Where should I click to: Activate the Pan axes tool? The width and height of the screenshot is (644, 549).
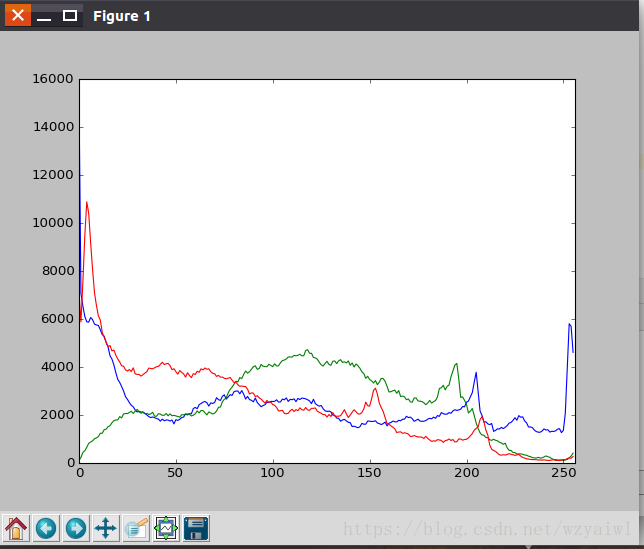106,528
